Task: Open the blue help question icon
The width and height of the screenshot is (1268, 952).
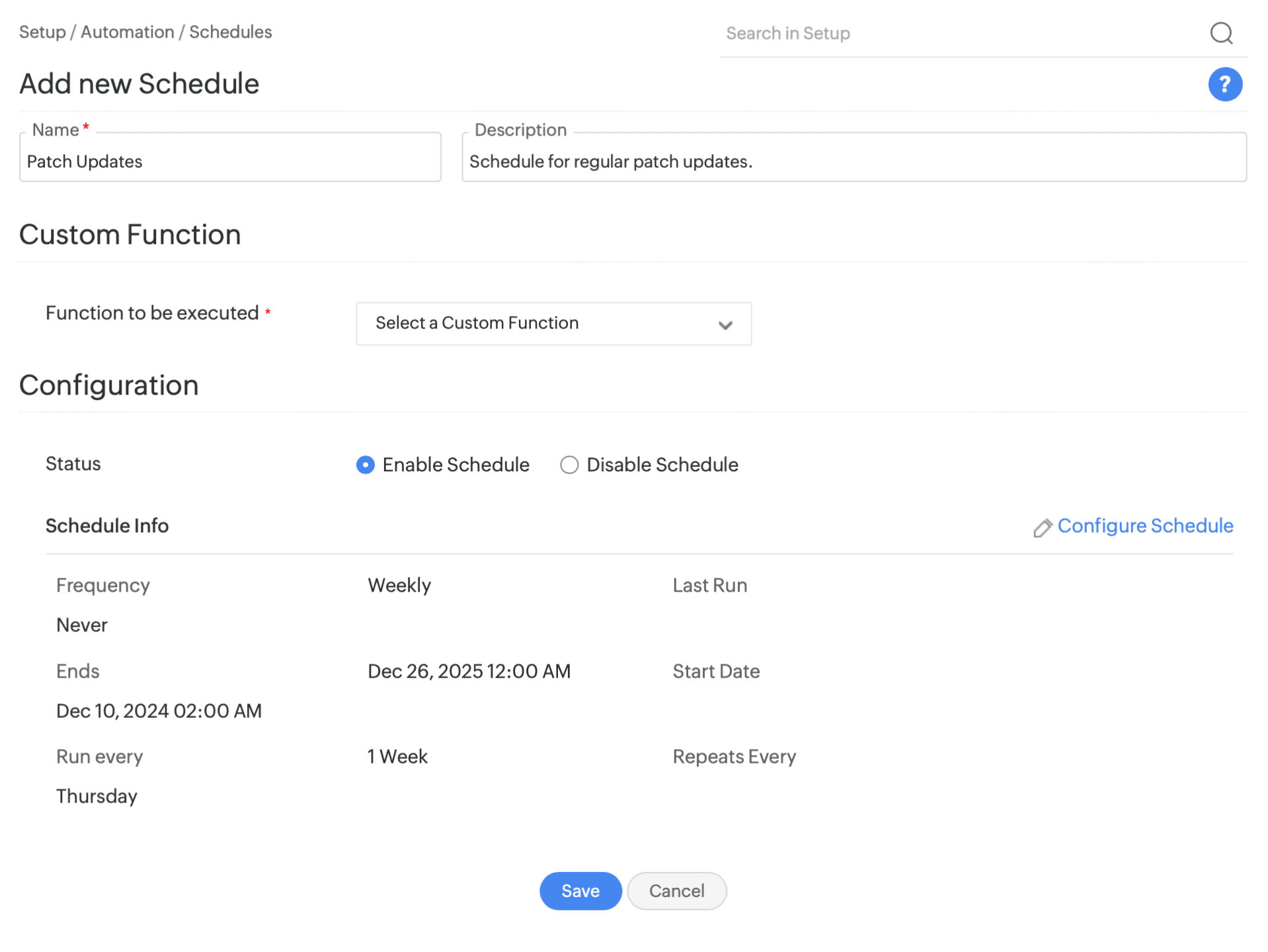Action: [1224, 85]
